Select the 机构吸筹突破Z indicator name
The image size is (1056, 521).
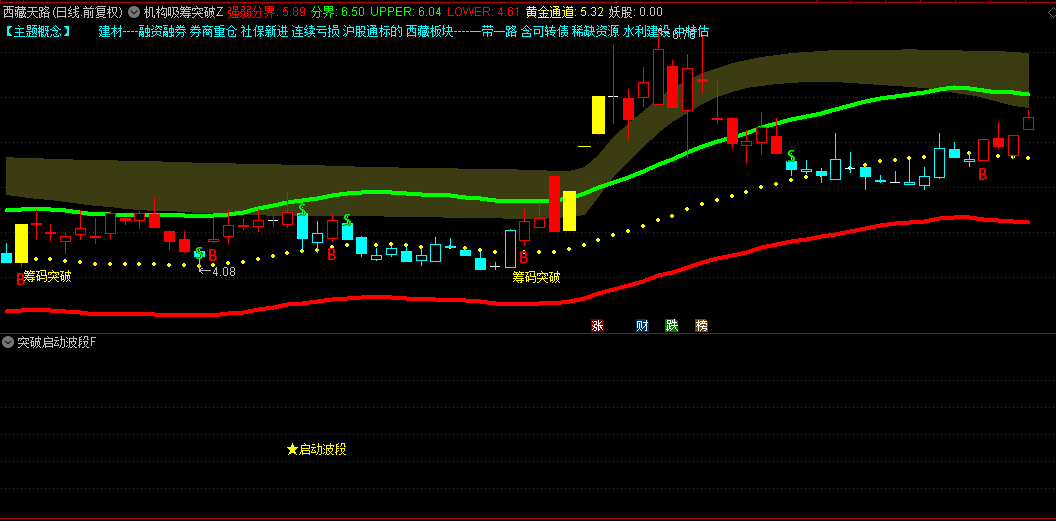[183, 11]
